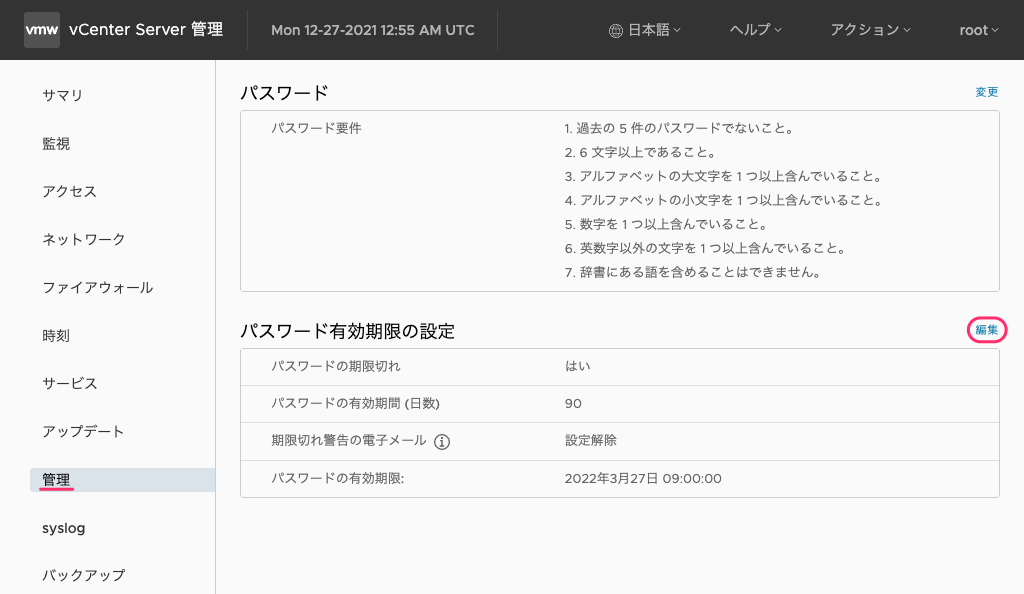Click the date 2022年3月27日 09:00:00
The image size is (1024, 594).
coord(643,478)
